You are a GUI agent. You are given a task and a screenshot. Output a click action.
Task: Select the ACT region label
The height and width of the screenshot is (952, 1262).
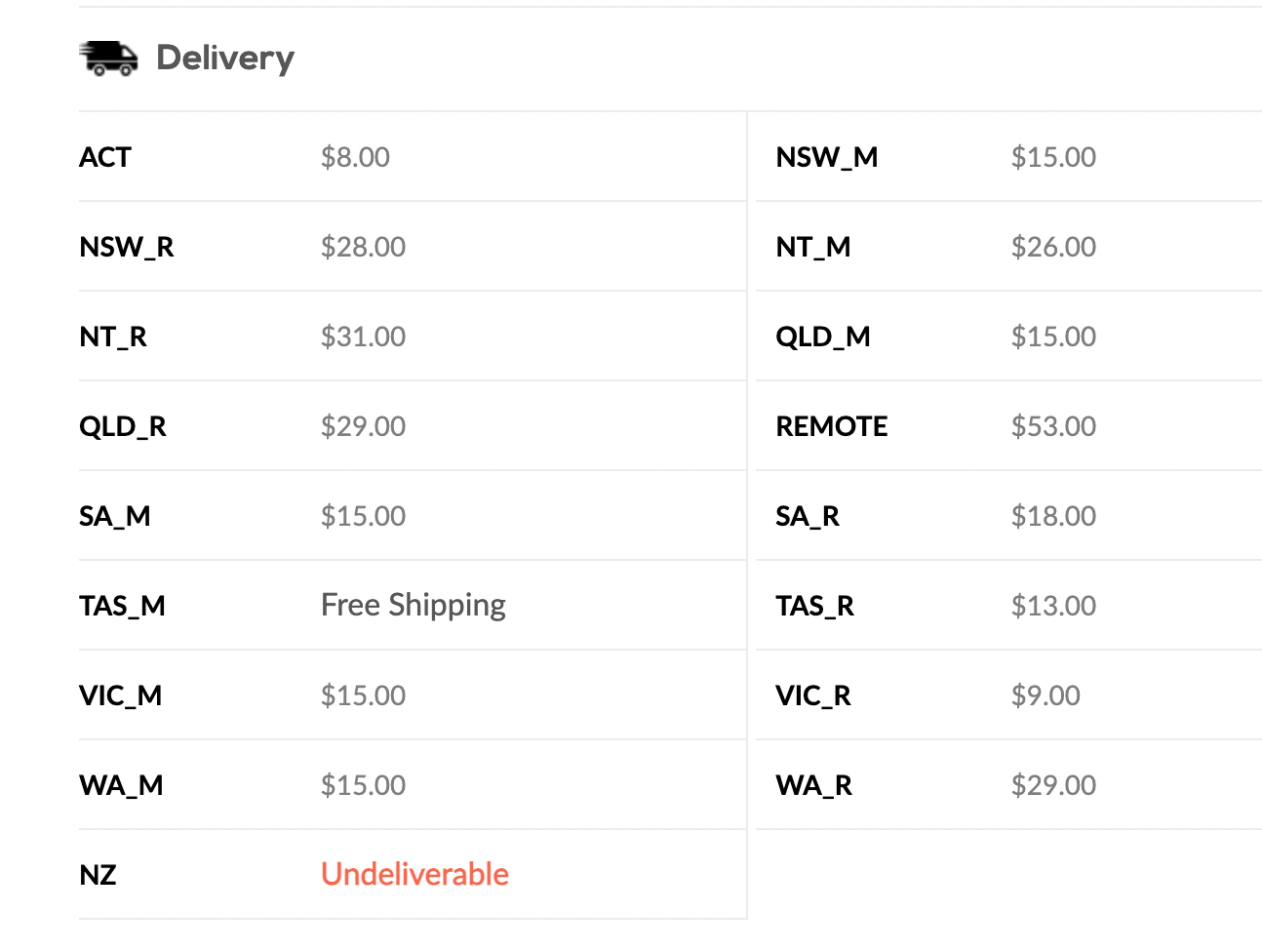(105, 157)
